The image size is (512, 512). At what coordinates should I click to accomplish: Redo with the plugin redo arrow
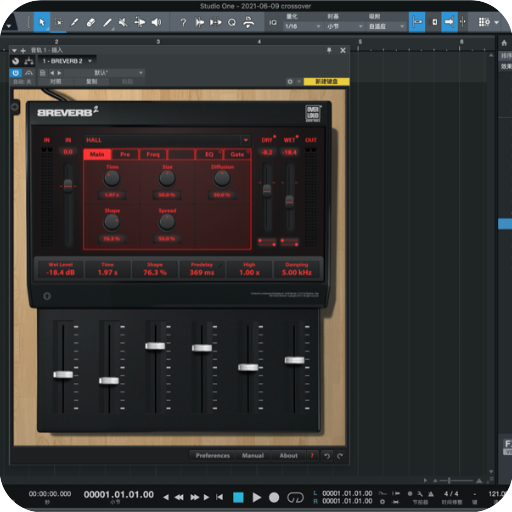[340, 456]
